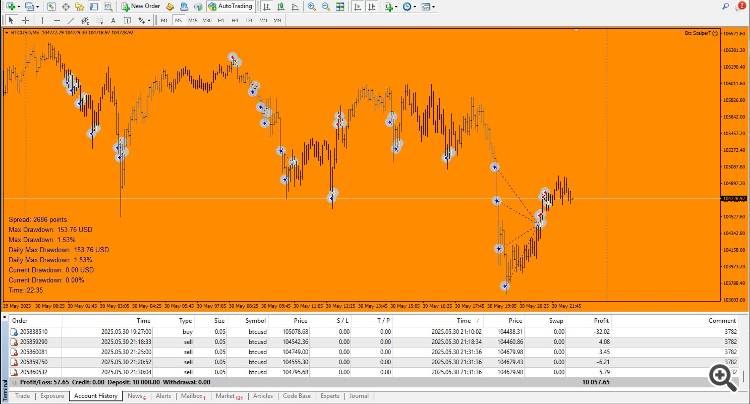Switch chart to line chart type

(295, 7)
